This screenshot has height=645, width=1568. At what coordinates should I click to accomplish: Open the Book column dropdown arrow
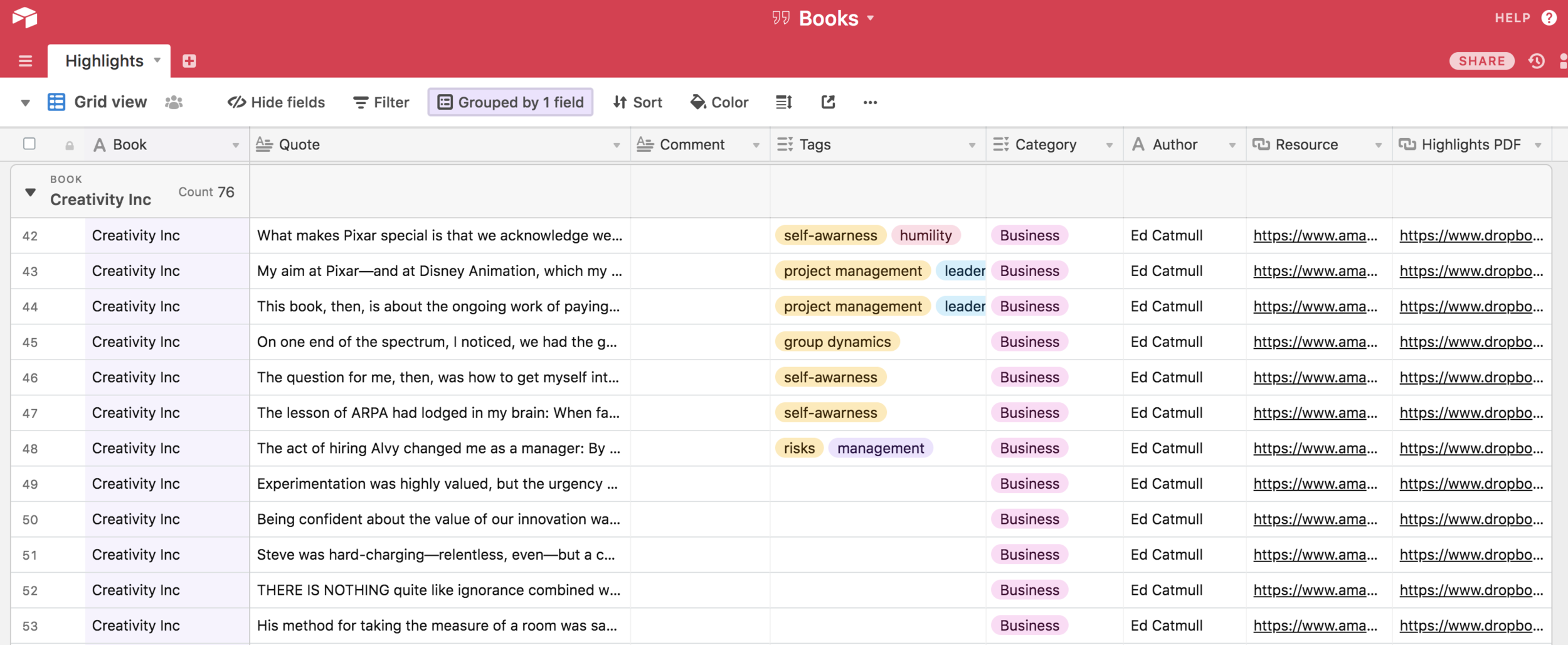[236, 146]
